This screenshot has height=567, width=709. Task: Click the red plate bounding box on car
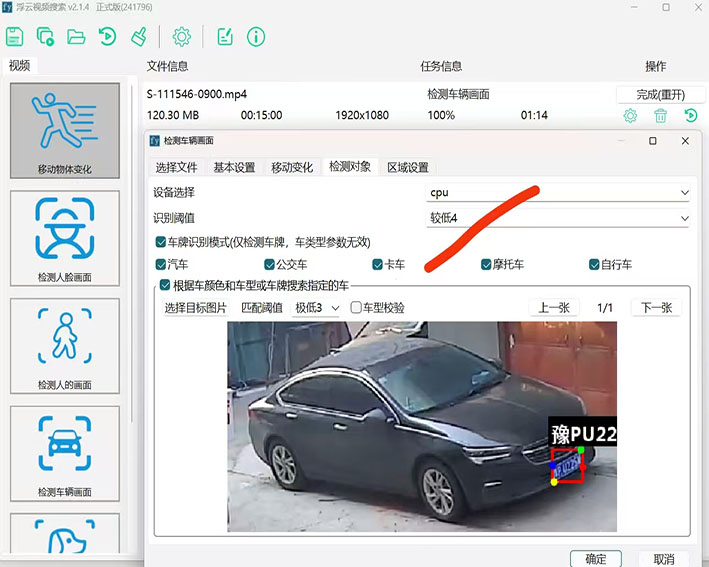click(568, 466)
